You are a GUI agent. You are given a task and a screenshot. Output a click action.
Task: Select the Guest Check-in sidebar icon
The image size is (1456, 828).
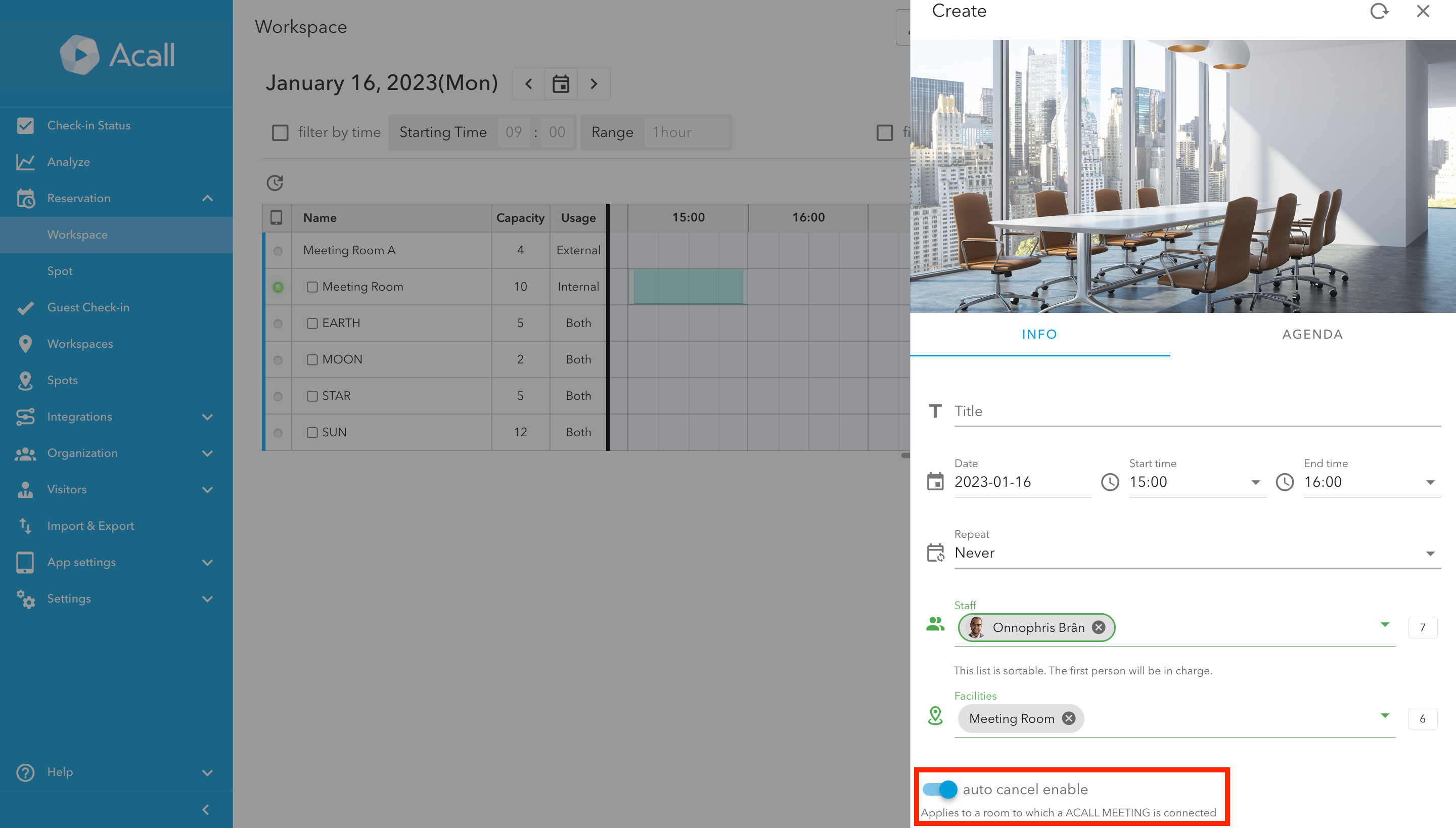[x=25, y=307]
